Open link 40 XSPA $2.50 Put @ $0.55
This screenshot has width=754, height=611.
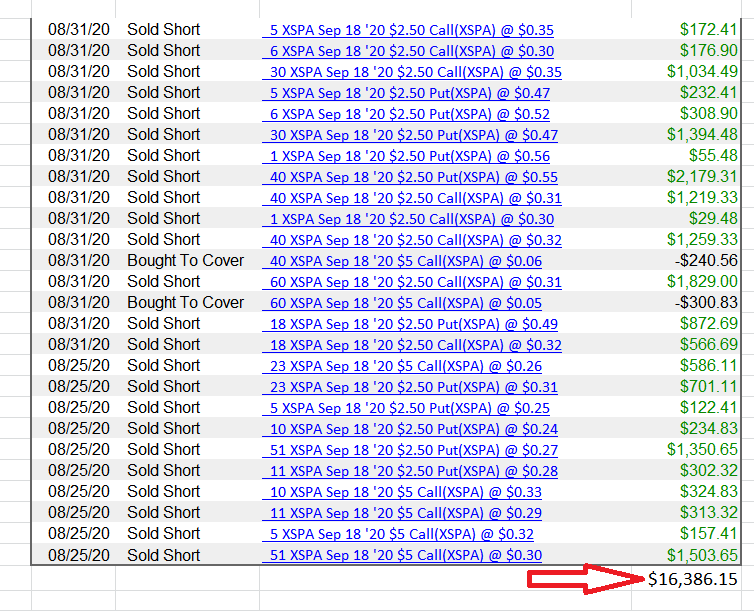click(x=410, y=177)
